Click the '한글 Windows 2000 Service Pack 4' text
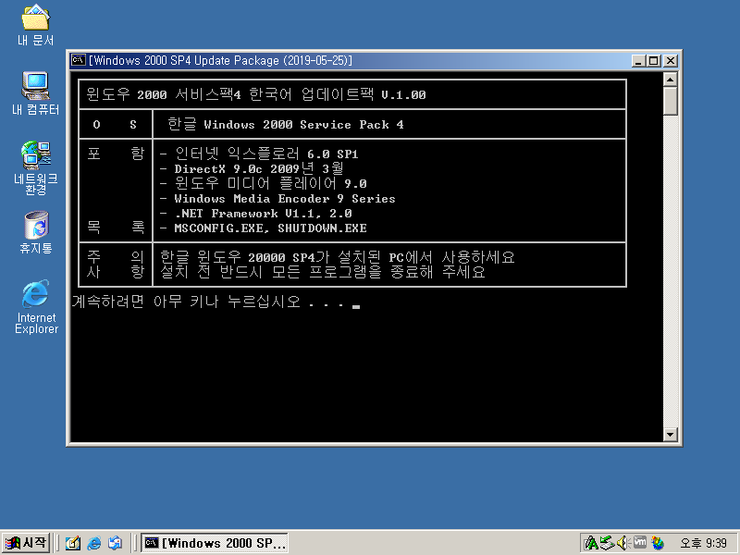Image resolution: width=740 pixels, height=555 pixels. pos(286,124)
